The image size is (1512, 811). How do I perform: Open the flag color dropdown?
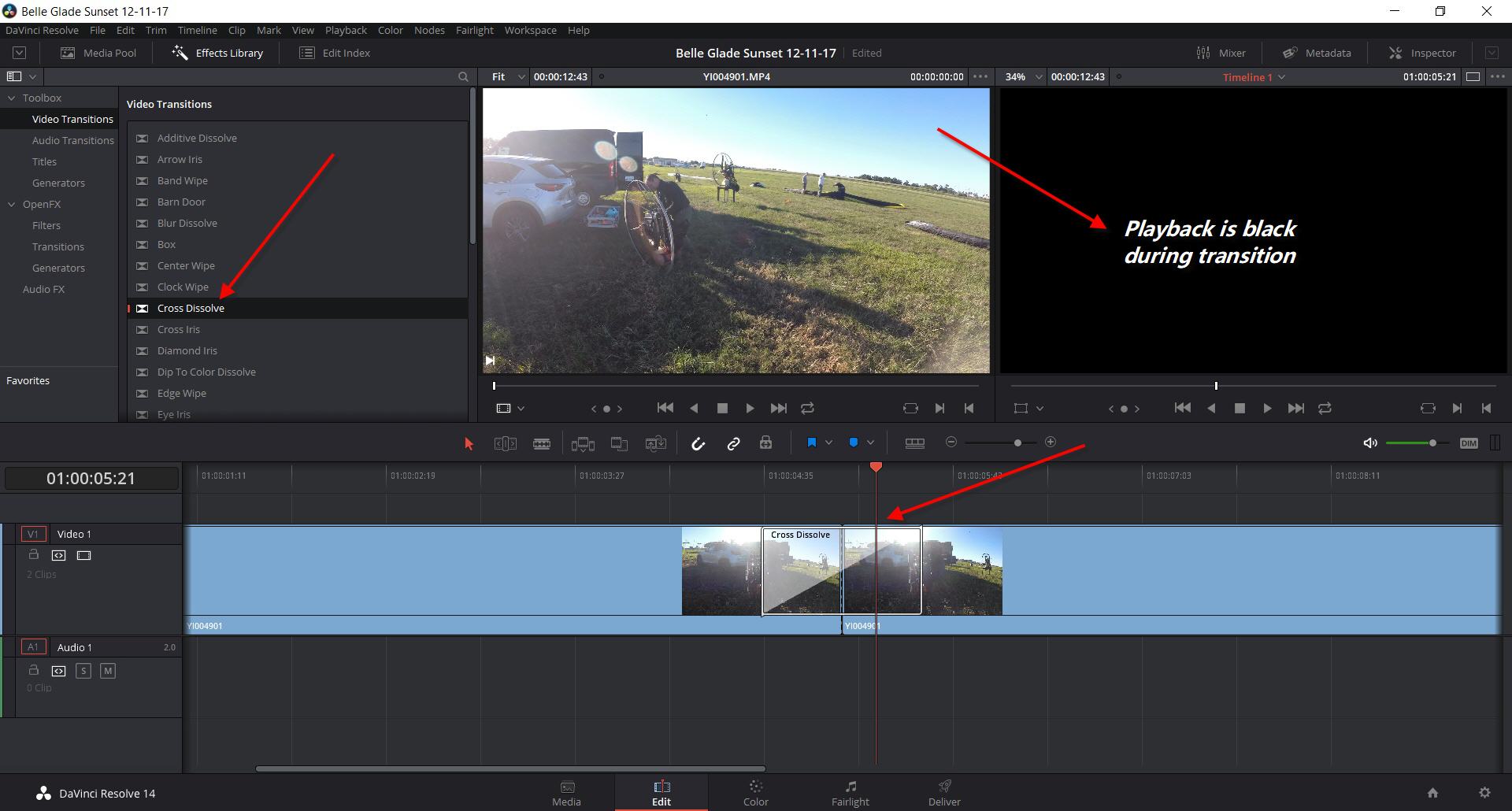click(828, 443)
